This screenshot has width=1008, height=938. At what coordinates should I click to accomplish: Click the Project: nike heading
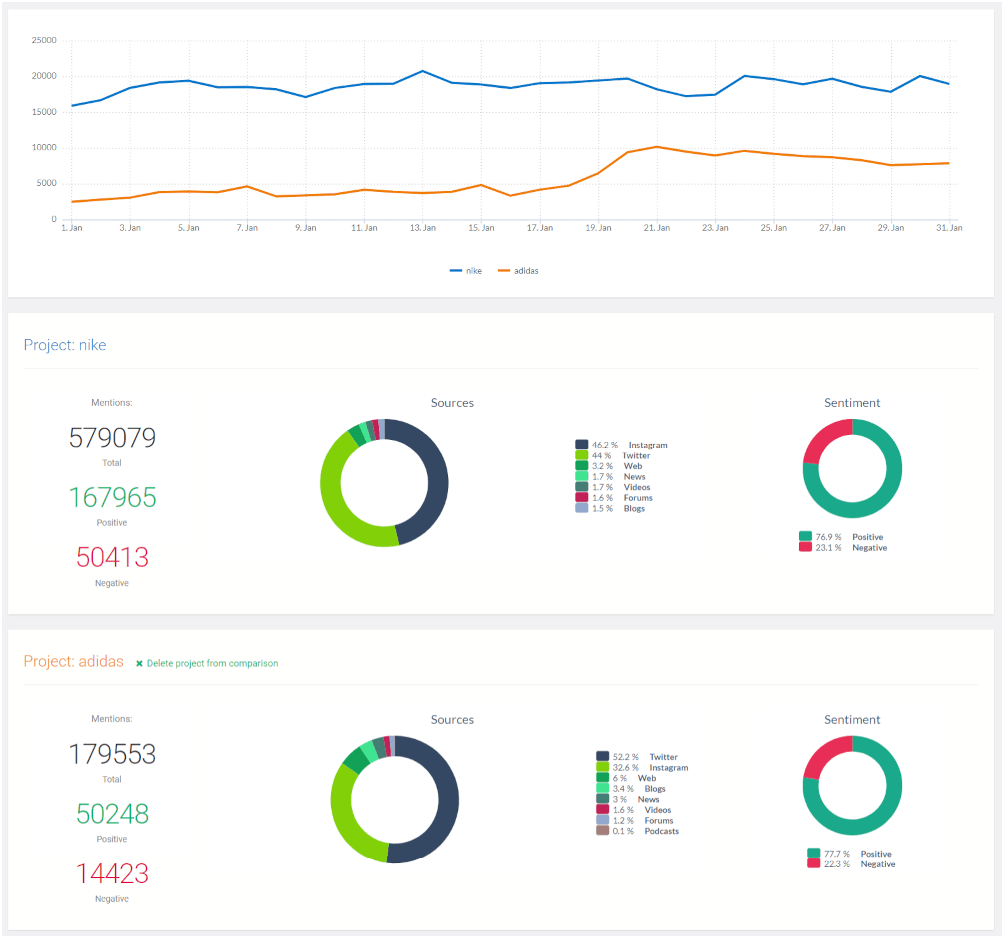click(65, 345)
